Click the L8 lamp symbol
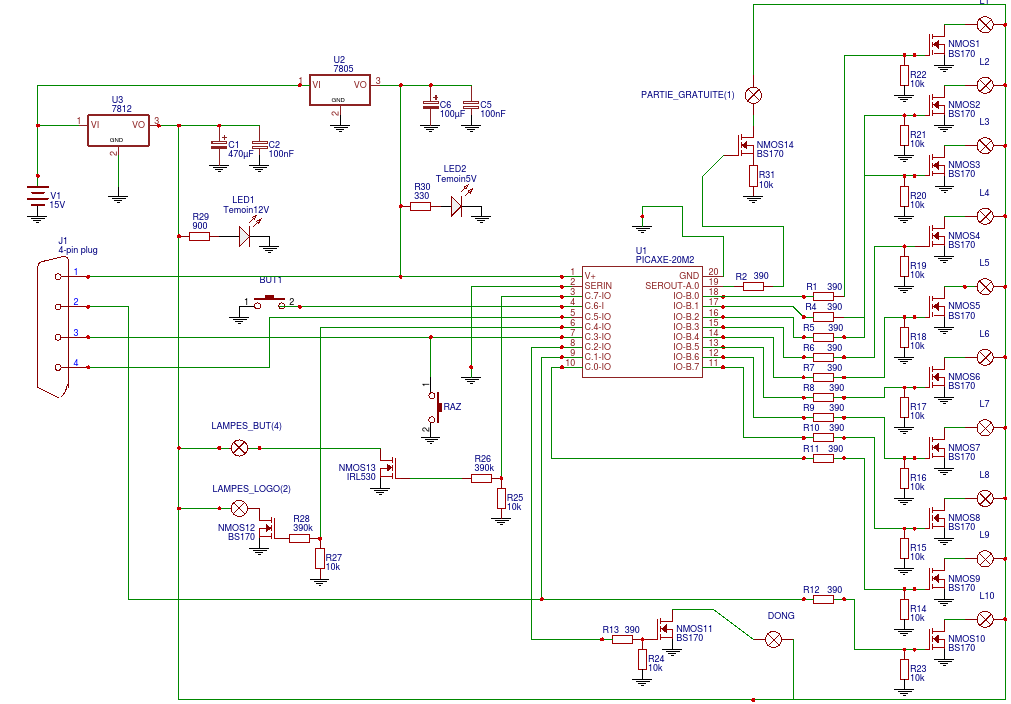This screenshot has width=1011, height=704. [985, 498]
